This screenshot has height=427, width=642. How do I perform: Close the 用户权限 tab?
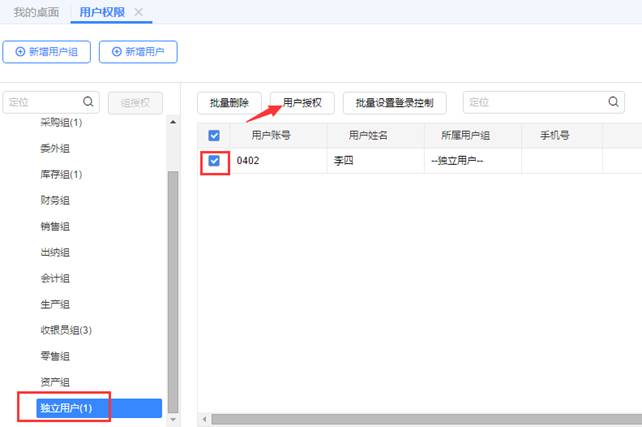point(138,12)
